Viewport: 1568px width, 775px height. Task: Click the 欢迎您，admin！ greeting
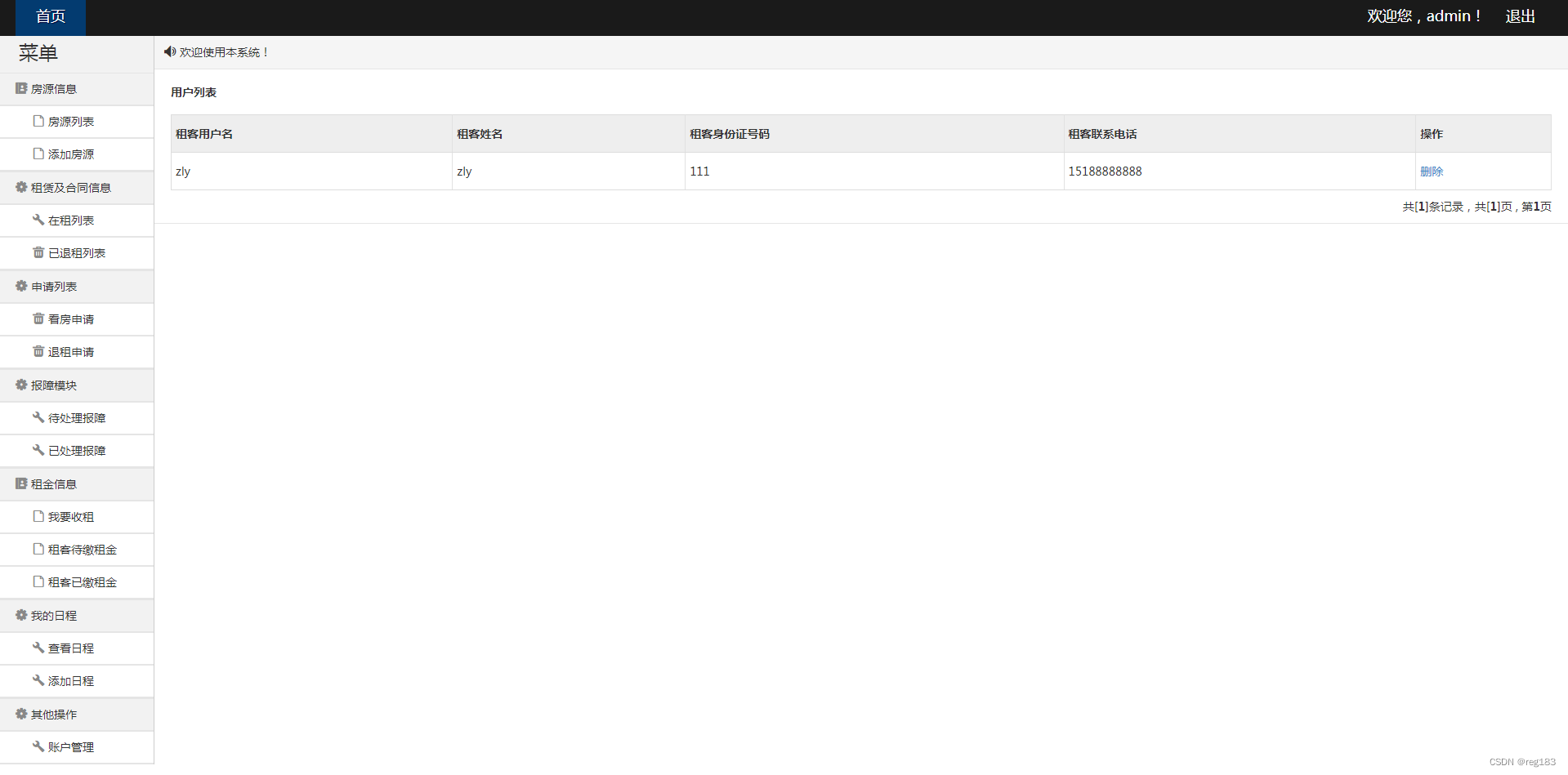1423,16
